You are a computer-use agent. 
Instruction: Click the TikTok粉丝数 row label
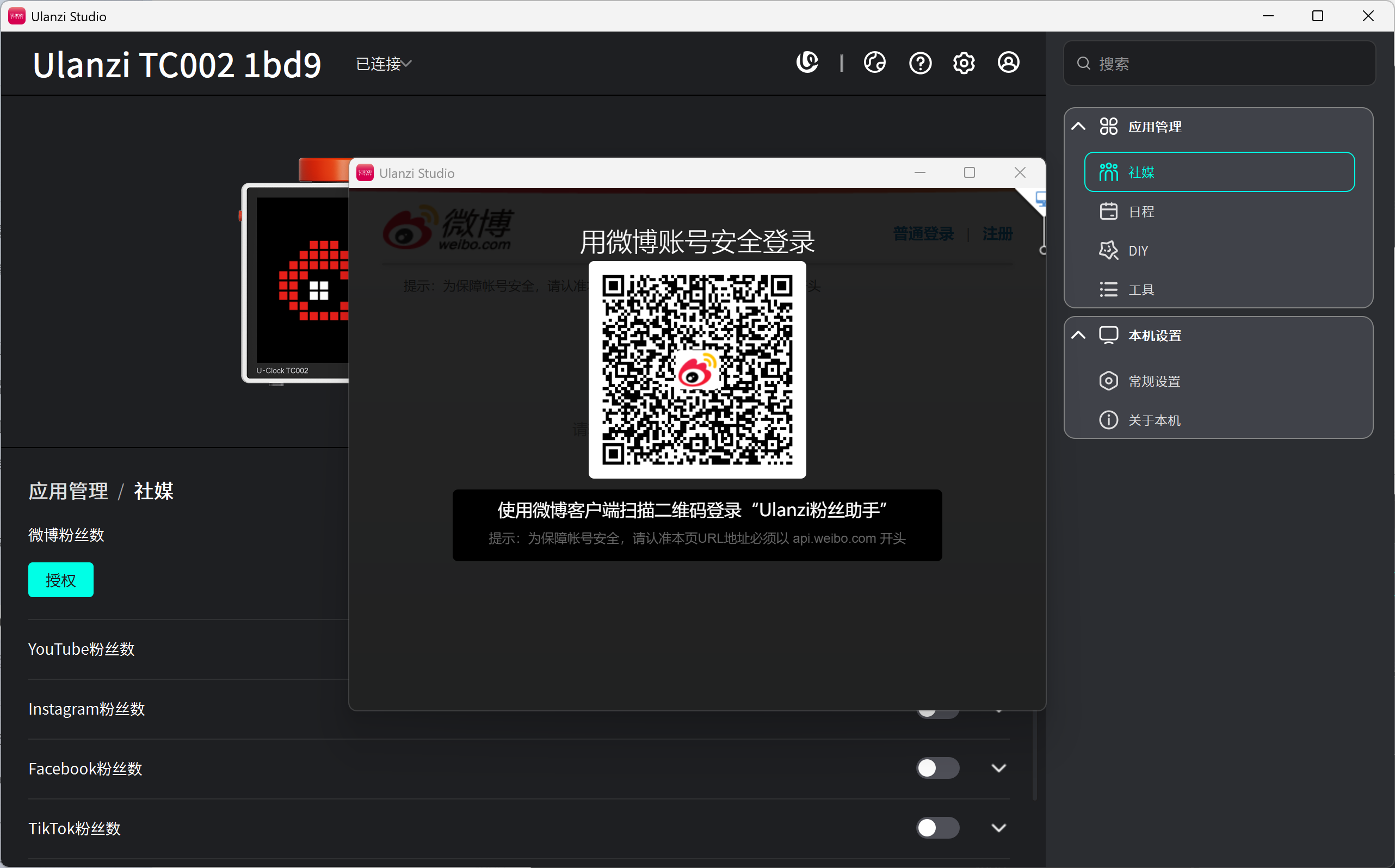tap(75, 828)
